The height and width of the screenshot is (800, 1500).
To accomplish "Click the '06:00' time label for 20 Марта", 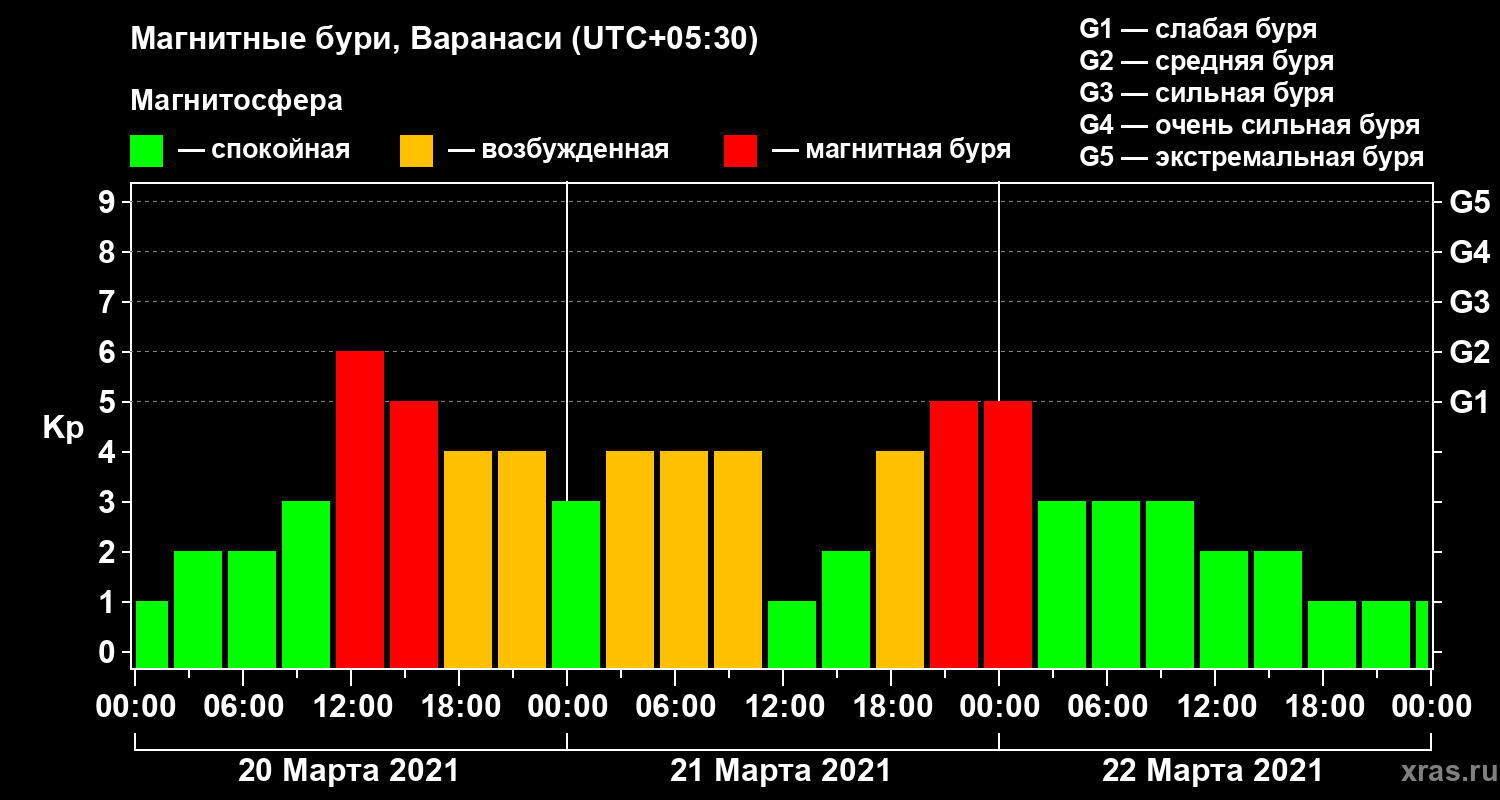I will (x=244, y=706).
